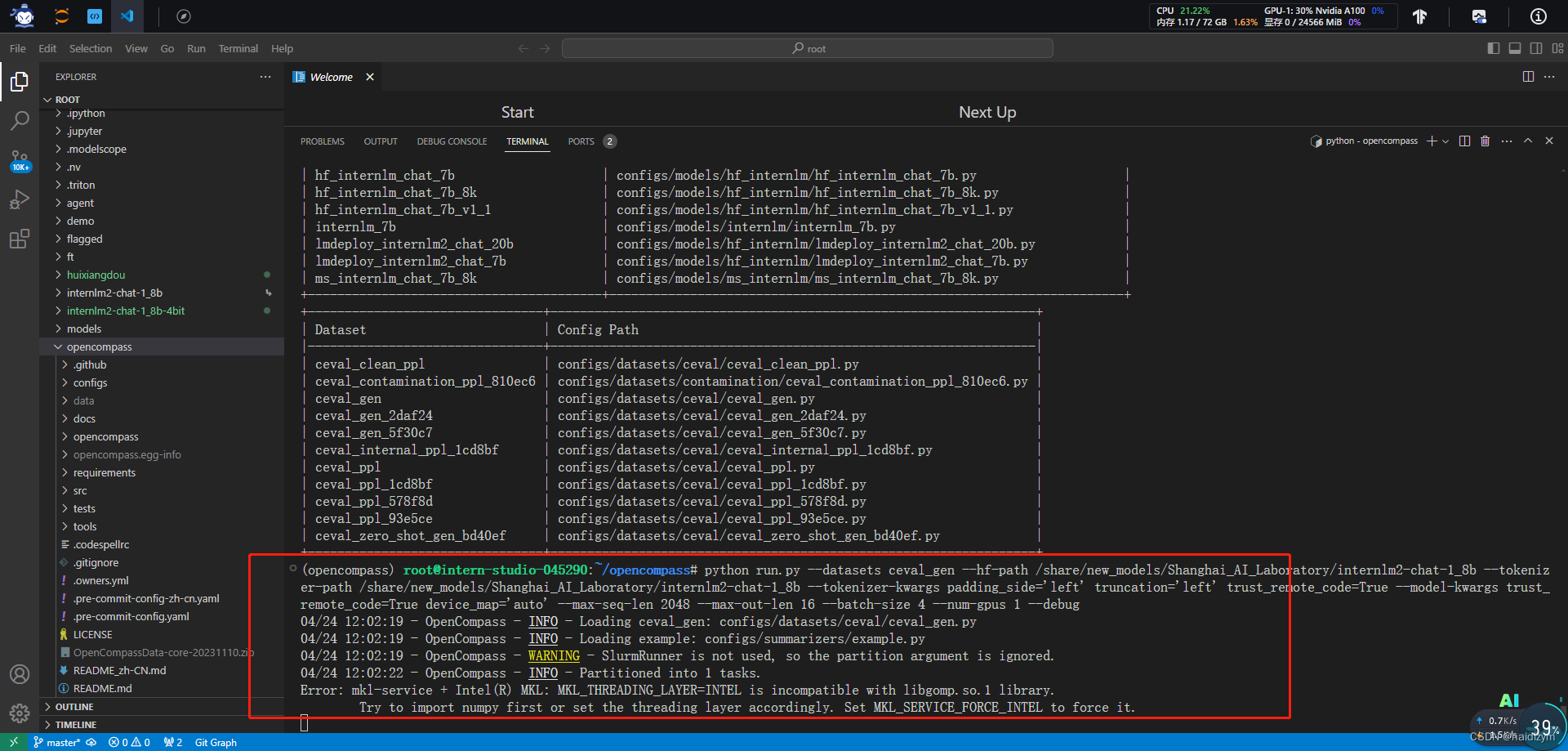Open .pre-commit-config.yaml in the explorer
Image resolution: width=1568 pixels, height=751 pixels.
tap(162, 616)
